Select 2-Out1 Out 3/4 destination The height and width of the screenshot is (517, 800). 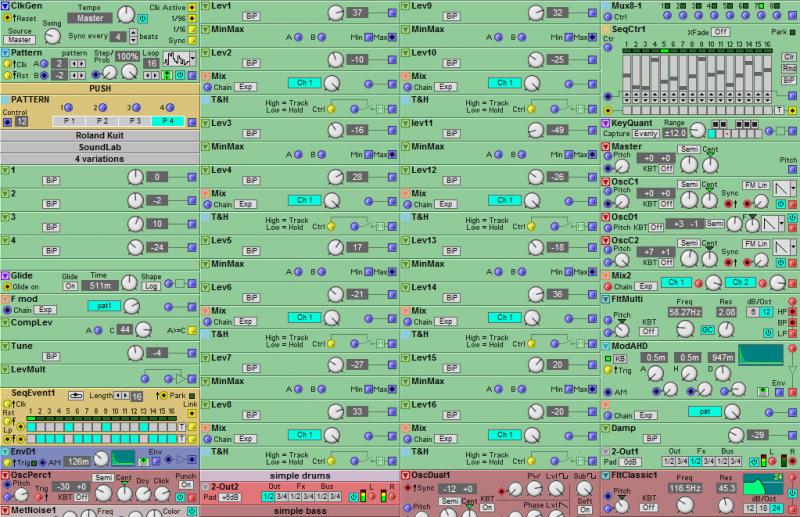coord(681,462)
